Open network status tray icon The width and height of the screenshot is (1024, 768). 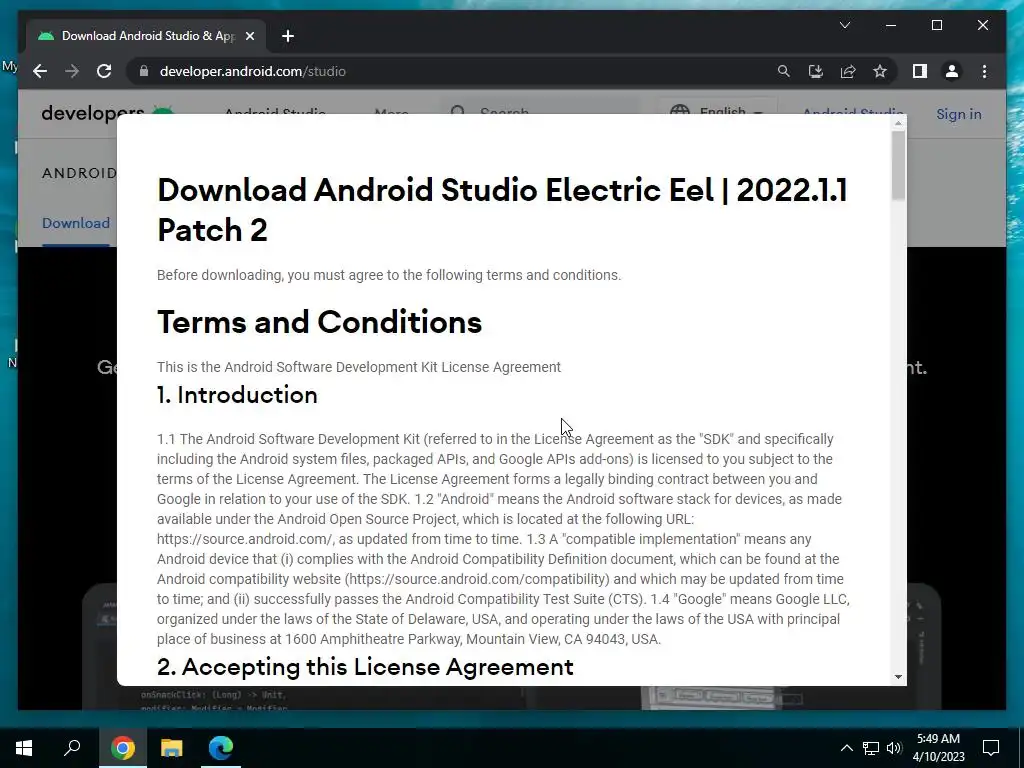(x=871, y=748)
